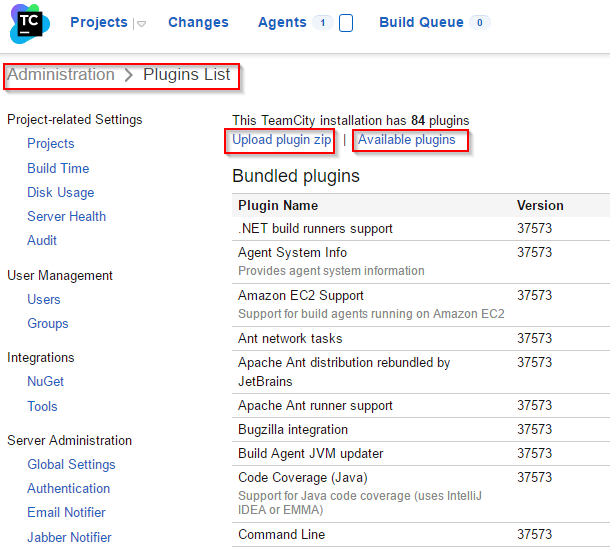610x547 pixels.
Task: Click the Integrations section heading
Action: [x=40, y=358]
